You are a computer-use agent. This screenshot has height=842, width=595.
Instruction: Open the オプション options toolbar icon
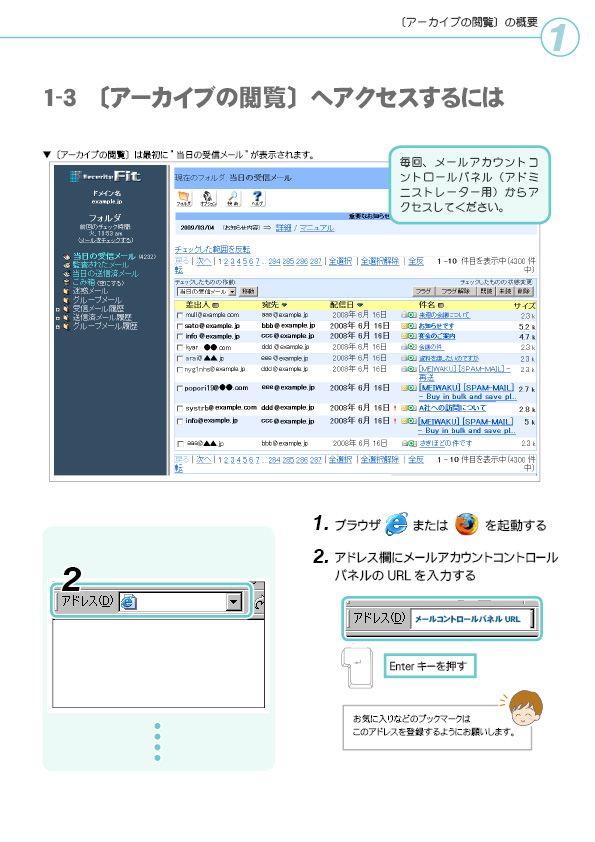tap(208, 198)
